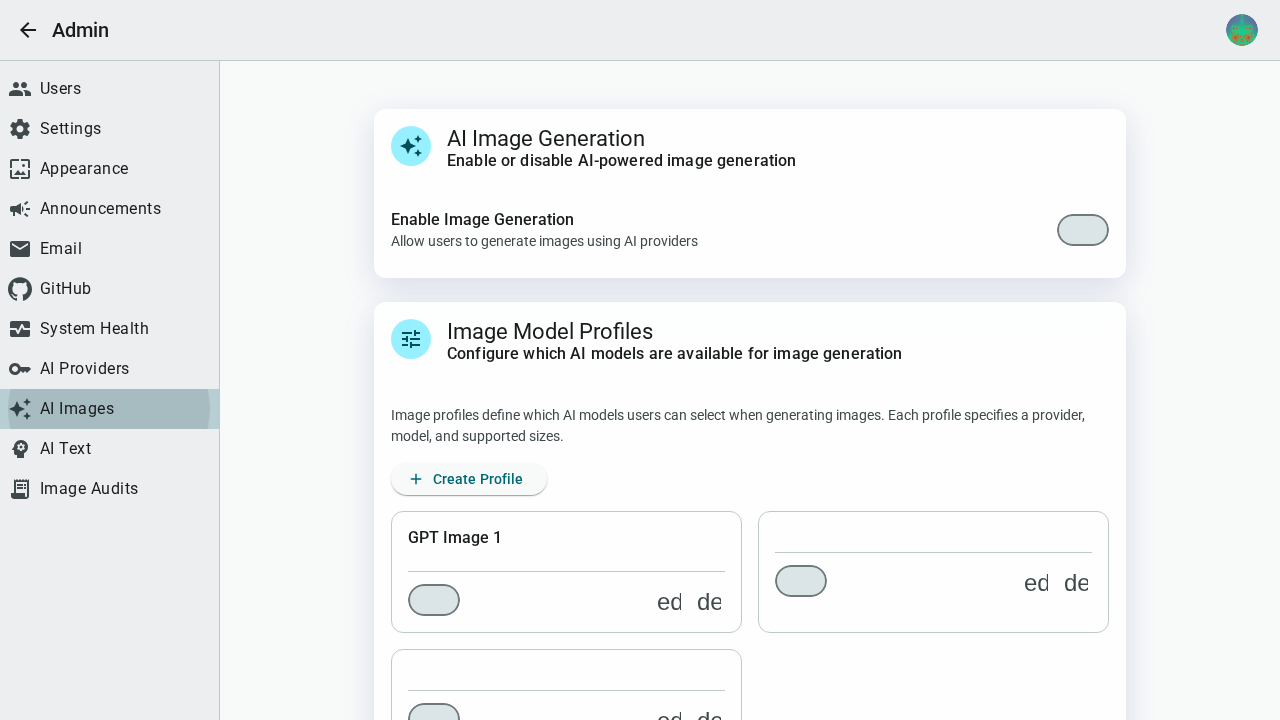Click 'Allow users to generate images using AI providers' text
This screenshot has height=720, width=1280.
[544, 241]
